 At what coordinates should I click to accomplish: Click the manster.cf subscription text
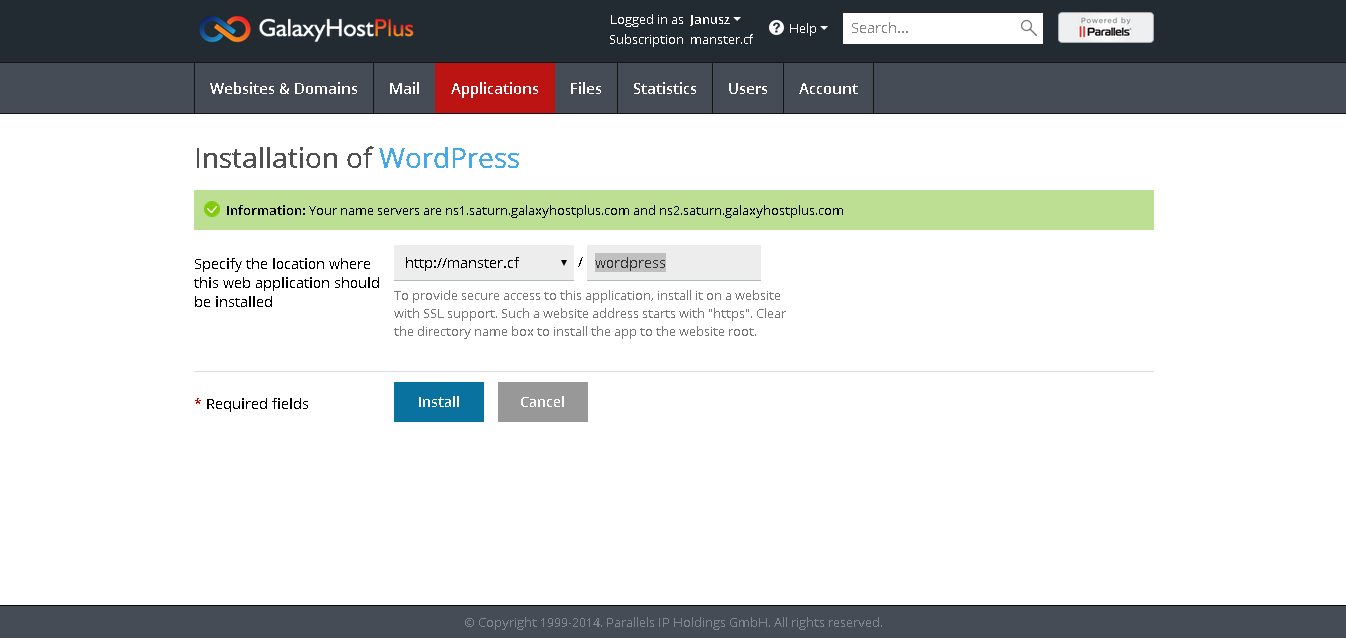(x=721, y=40)
